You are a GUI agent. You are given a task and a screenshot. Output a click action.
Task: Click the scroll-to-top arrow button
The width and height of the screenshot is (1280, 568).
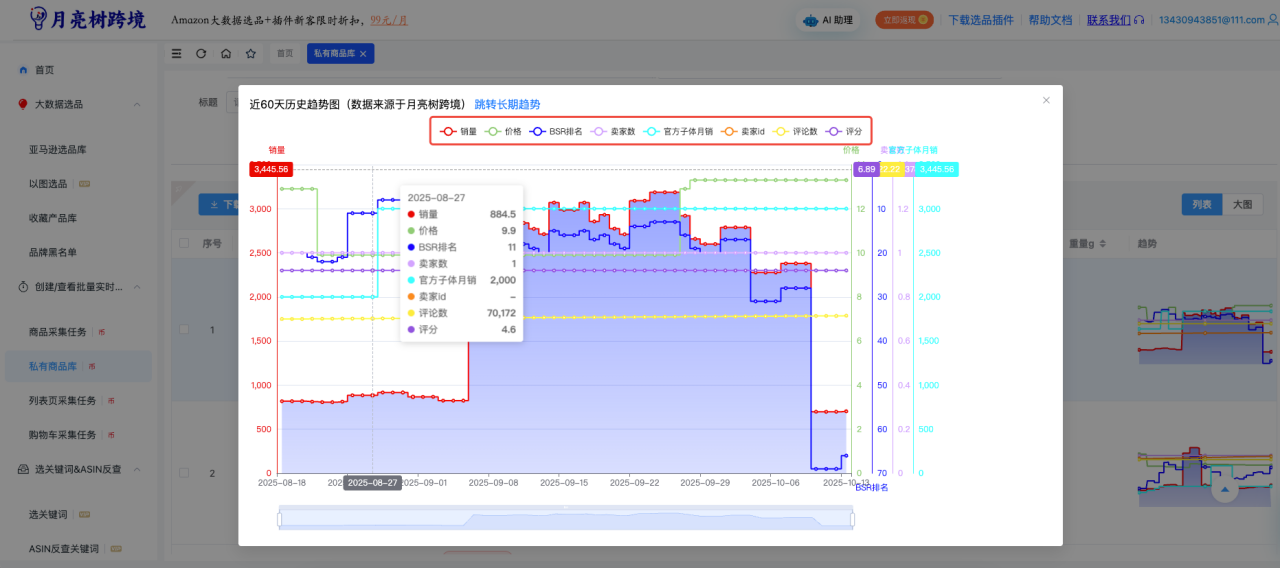(1224, 490)
